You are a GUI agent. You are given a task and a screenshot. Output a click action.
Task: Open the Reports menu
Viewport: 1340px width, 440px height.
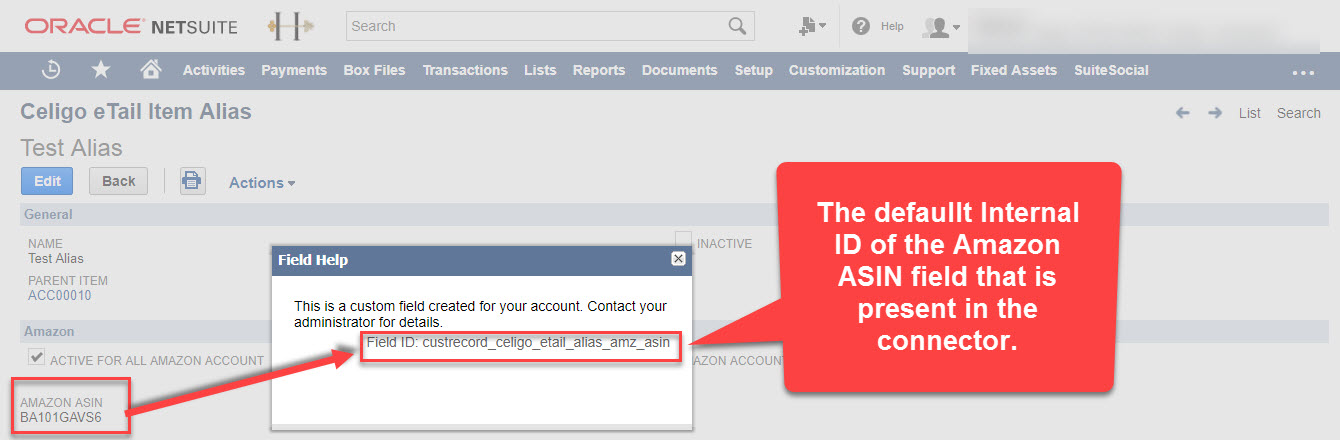[x=599, y=70]
